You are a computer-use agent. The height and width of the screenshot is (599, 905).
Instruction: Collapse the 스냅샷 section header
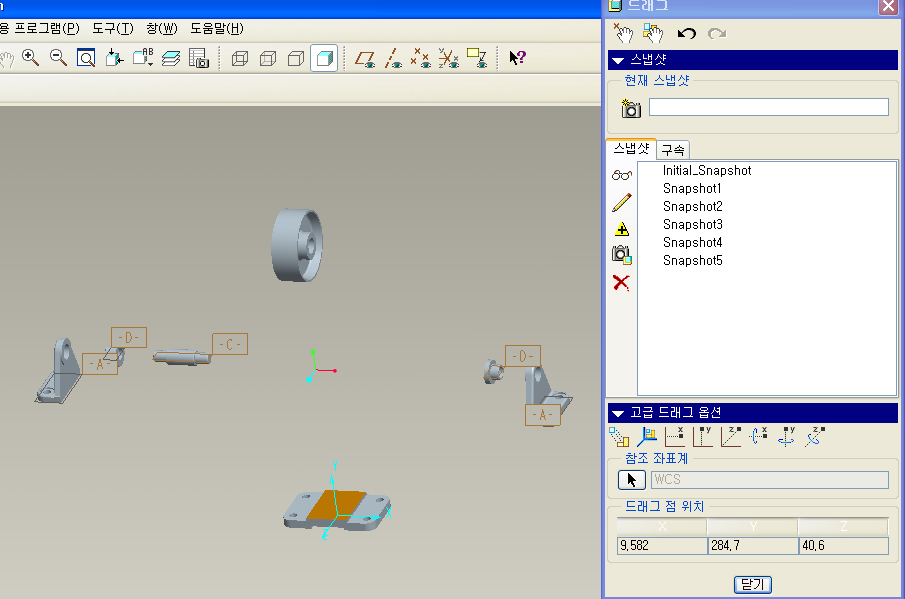pyautogui.click(x=618, y=61)
